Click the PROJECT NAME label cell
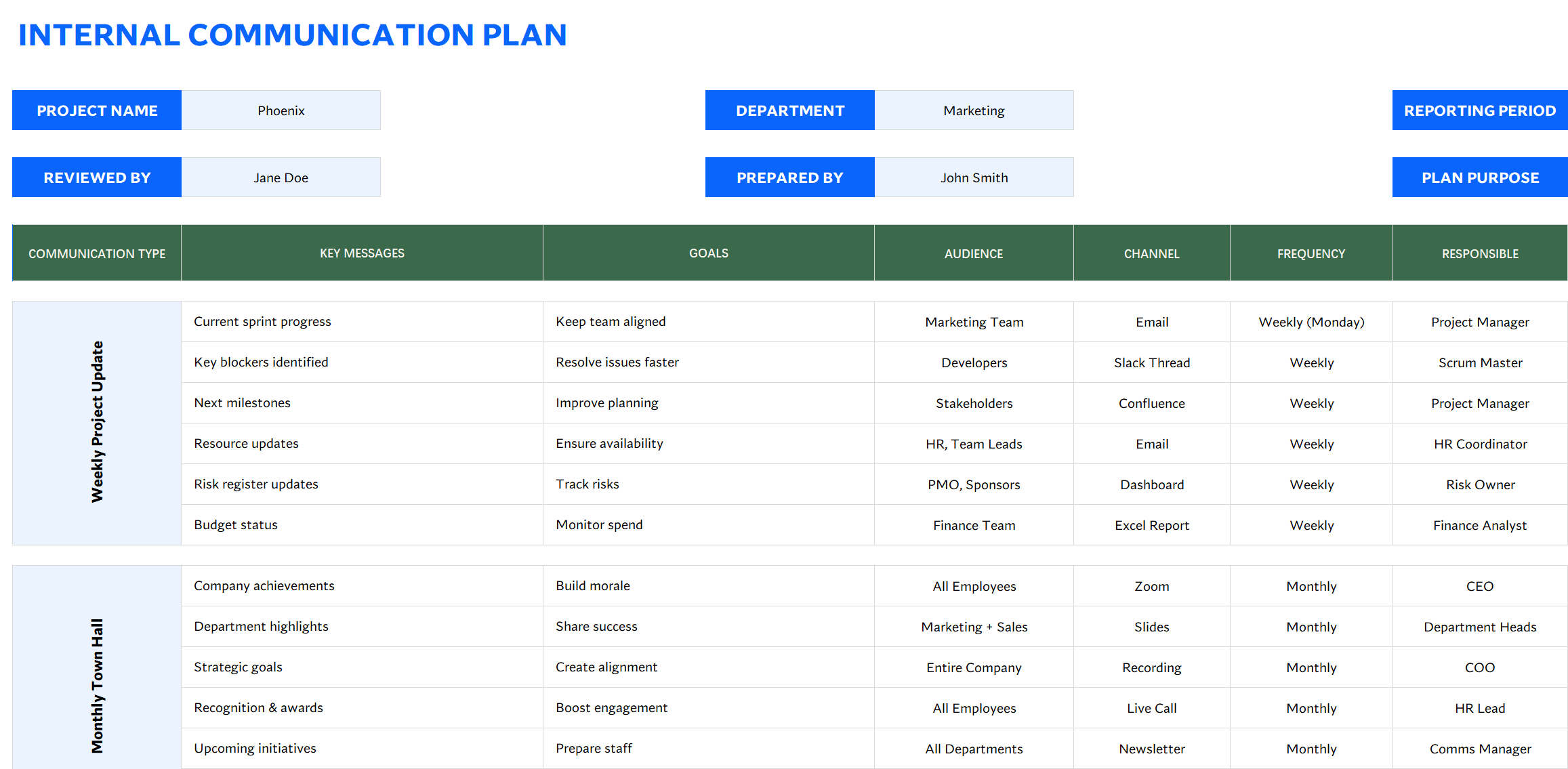The image size is (1568, 769). 97,110
